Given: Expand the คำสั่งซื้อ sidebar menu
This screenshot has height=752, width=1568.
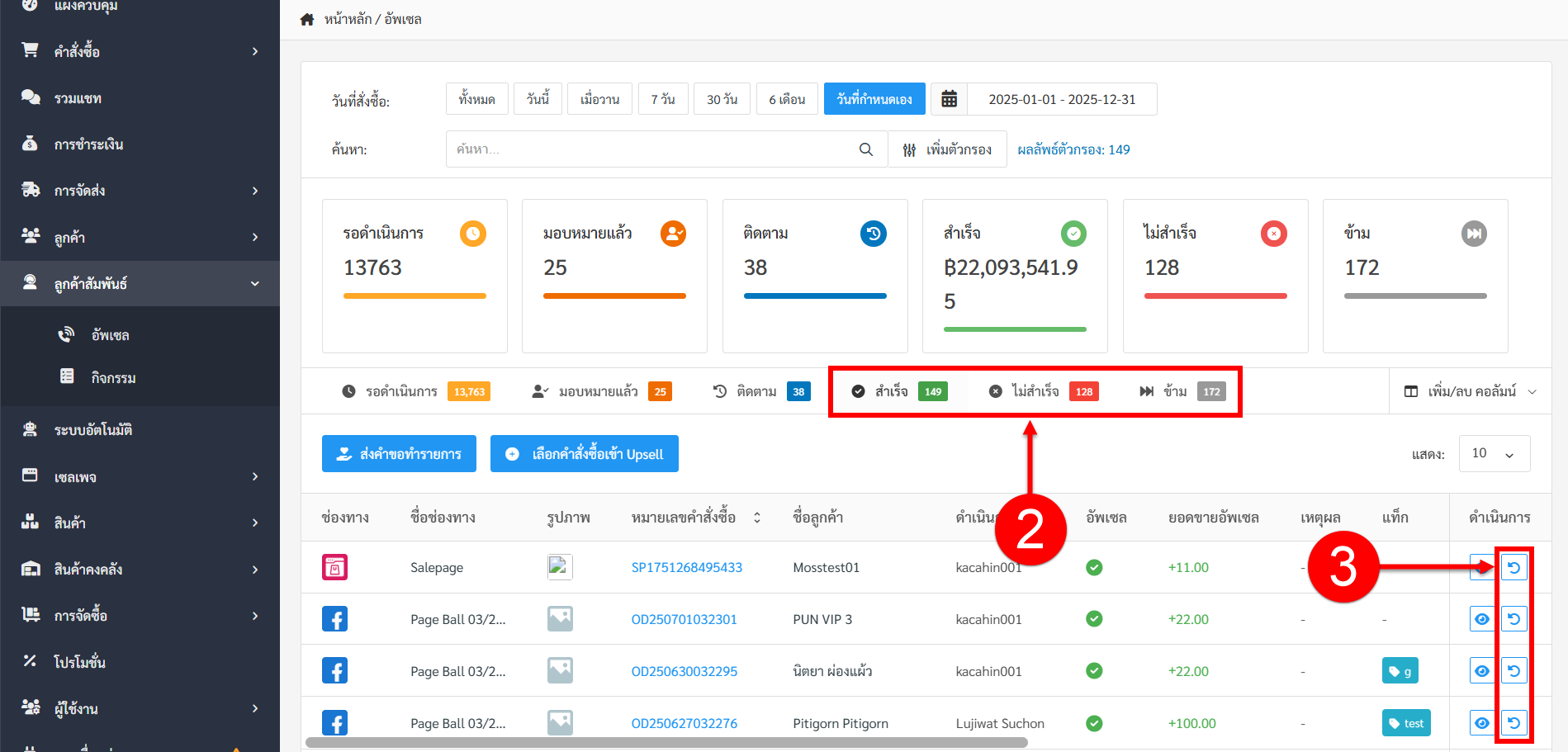Looking at the screenshot, I should 140,51.
